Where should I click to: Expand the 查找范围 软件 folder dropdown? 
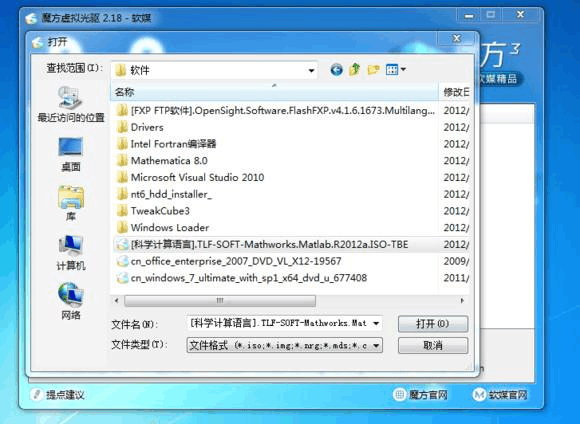[311, 70]
